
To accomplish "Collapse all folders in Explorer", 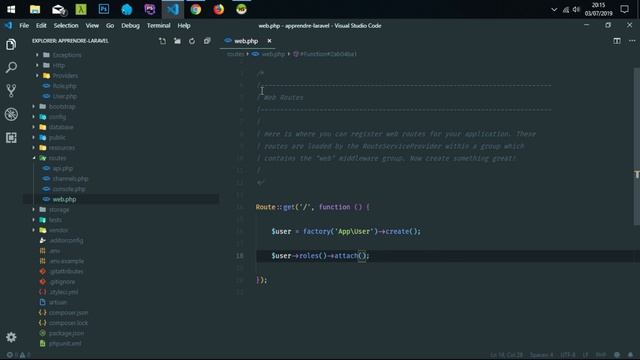I will coord(207,41).
